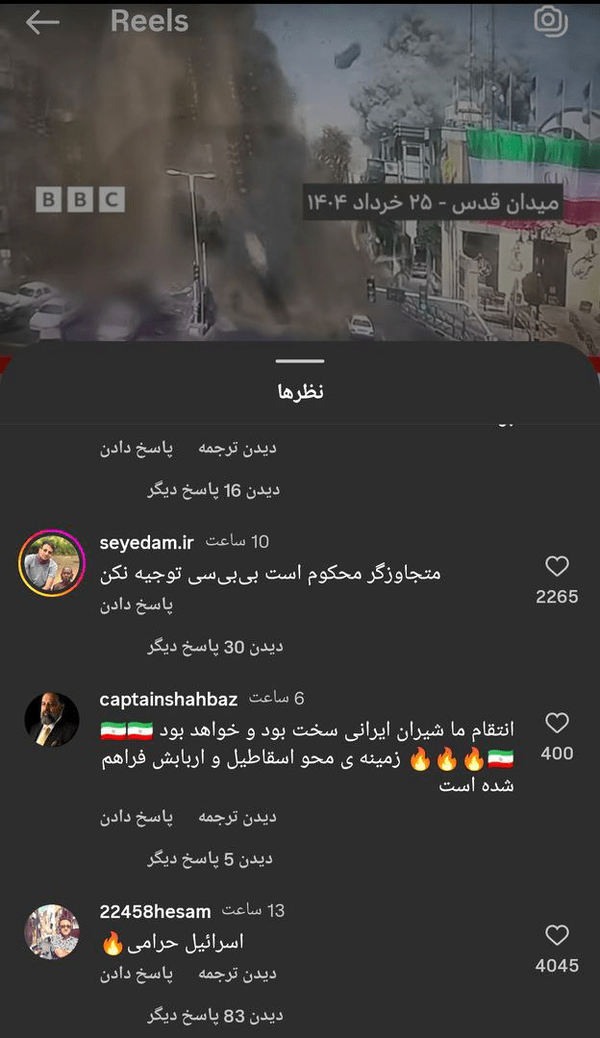Open captainshahbaz's avatar
The height and width of the screenshot is (1038, 600).
(52, 720)
